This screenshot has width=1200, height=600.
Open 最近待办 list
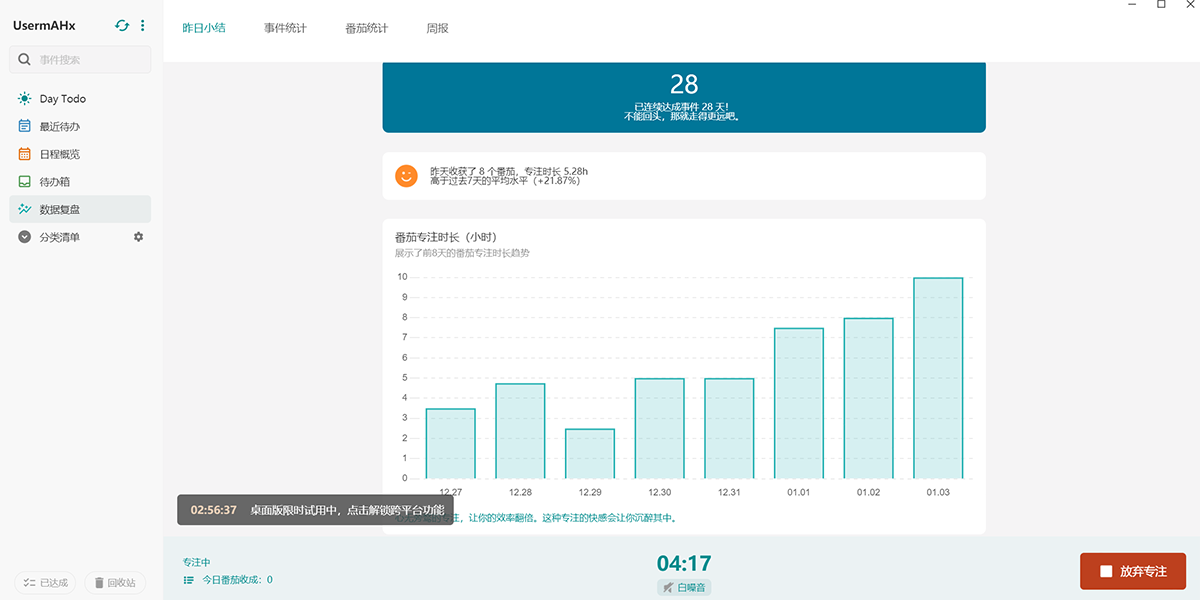coord(59,127)
